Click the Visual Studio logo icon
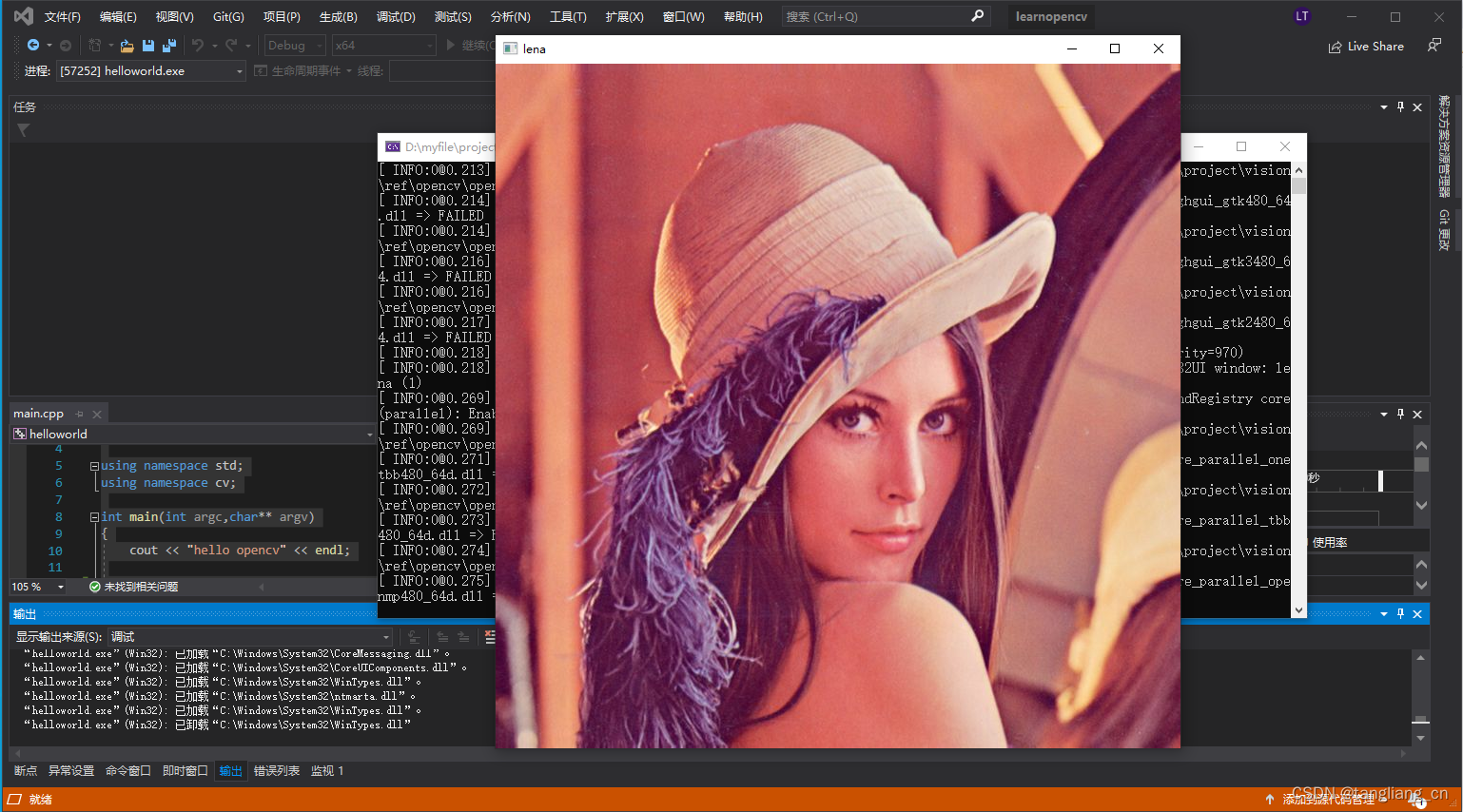This screenshot has width=1463, height=812. click(x=24, y=16)
